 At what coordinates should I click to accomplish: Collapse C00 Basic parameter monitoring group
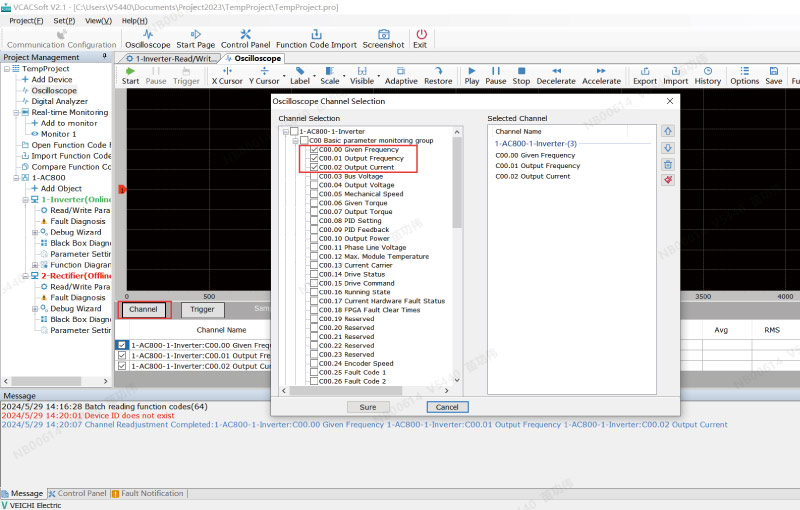coord(295,140)
